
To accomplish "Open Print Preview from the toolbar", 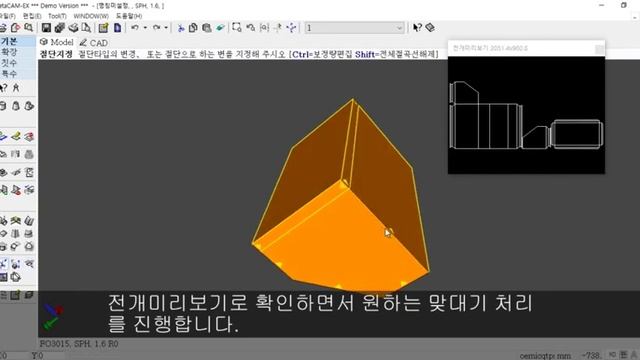I will (x=86, y=28).
